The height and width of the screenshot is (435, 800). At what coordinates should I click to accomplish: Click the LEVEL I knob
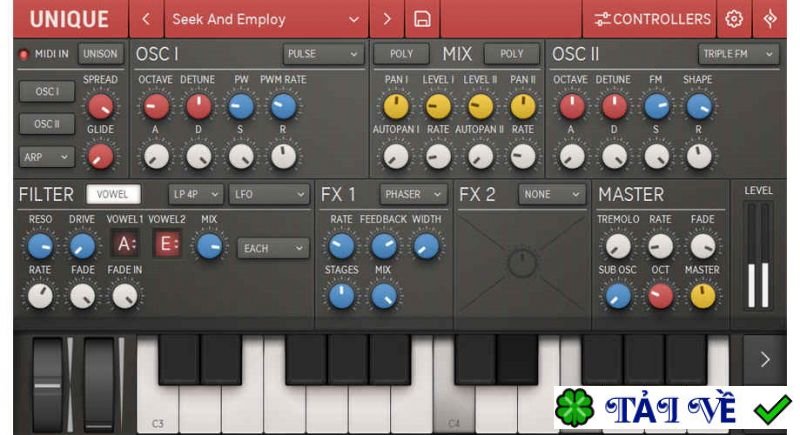(x=438, y=106)
